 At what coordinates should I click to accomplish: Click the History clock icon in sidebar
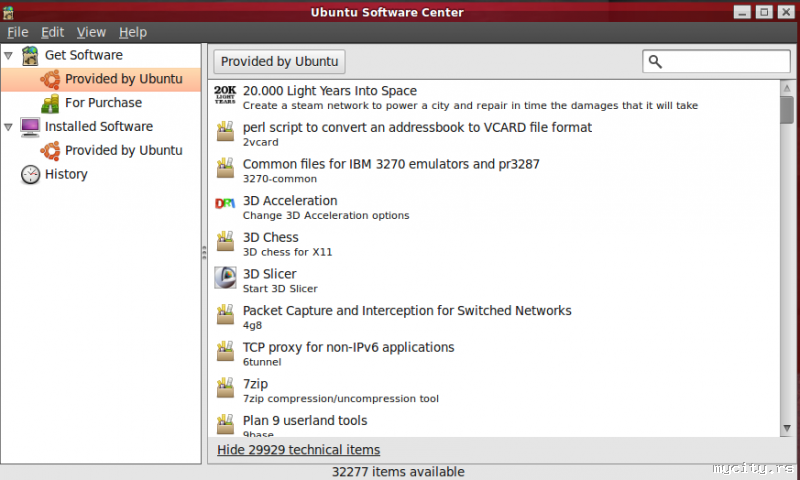pos(31,175)
